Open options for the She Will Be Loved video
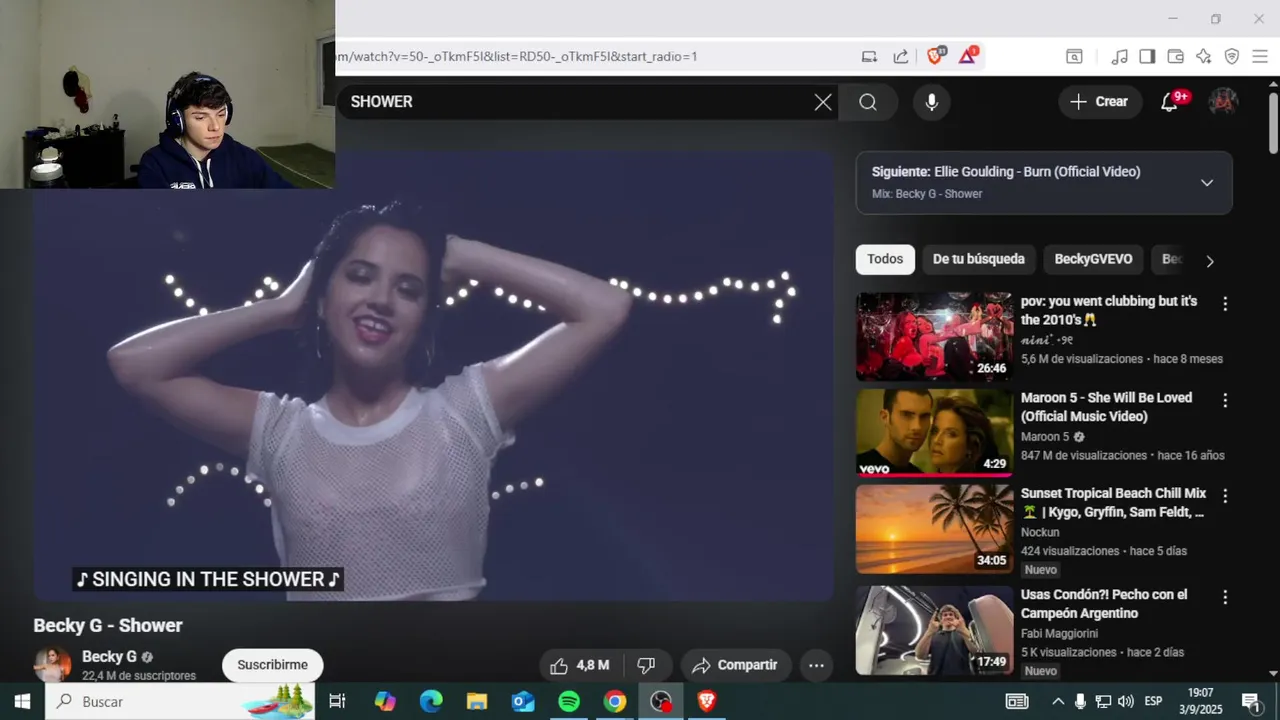 pos(1225,400)
